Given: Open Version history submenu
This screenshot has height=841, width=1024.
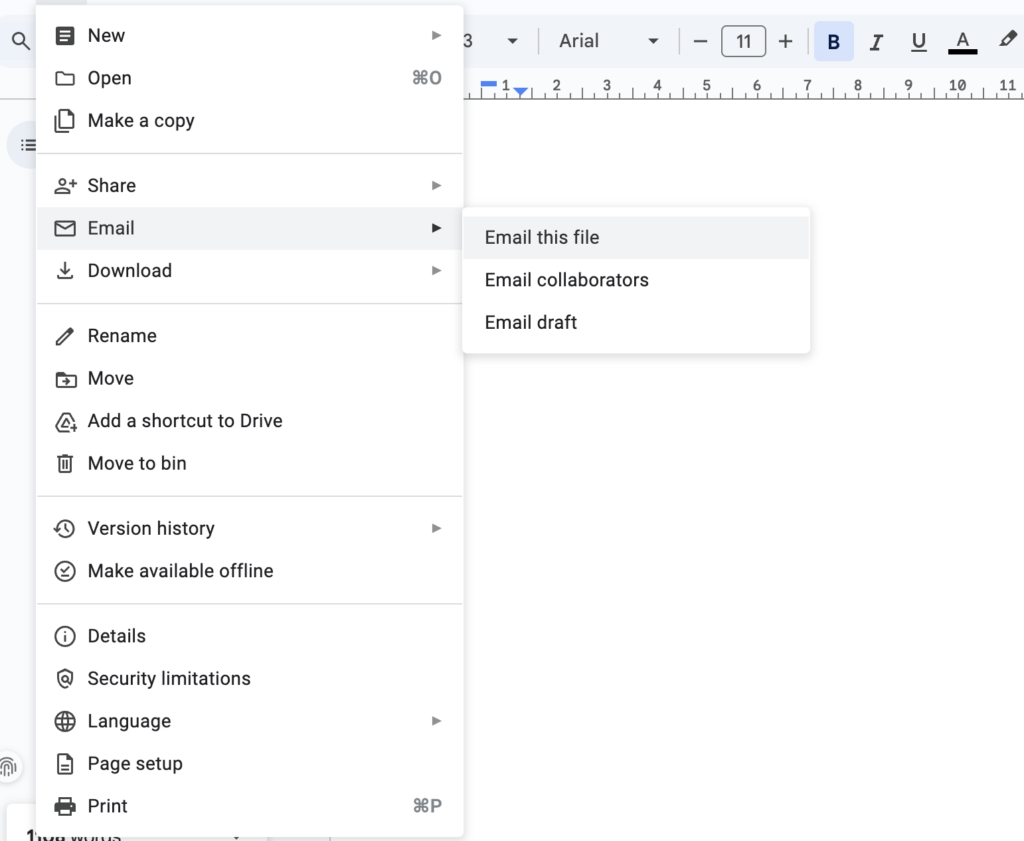Looking at the screenshot, I should pos(249,528).
